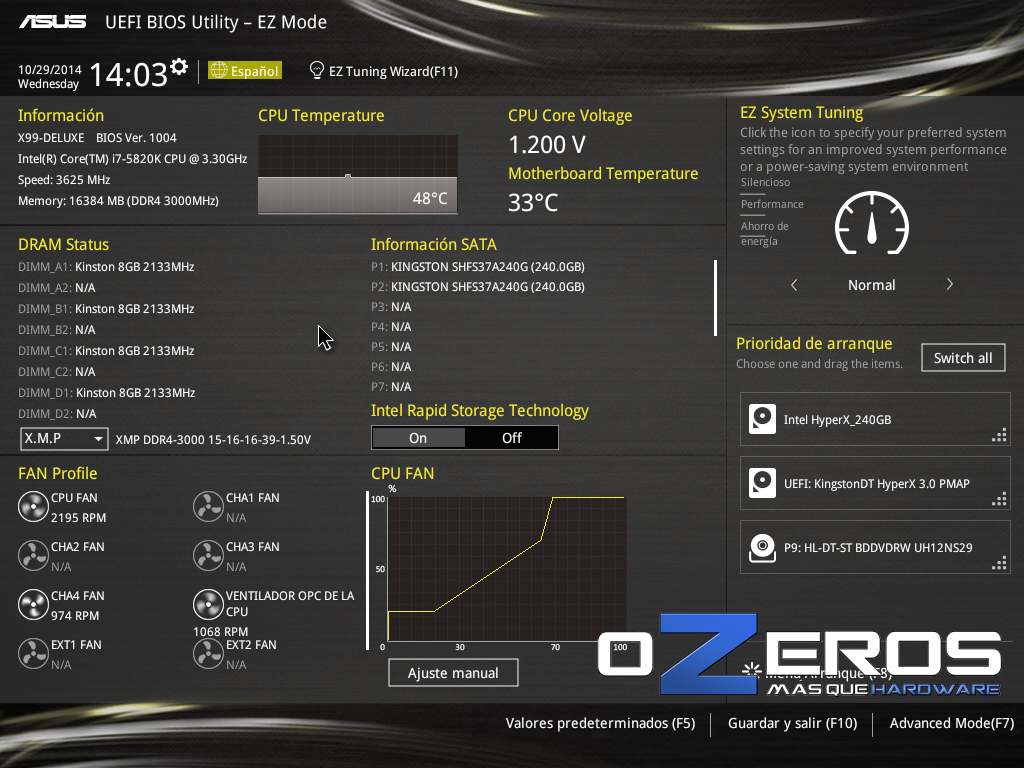Screen dimensions: 1024x768
Task: Grab the drag handle on P9 HL-DT-ST BDDVDRW
Action: tap(999, 564)
